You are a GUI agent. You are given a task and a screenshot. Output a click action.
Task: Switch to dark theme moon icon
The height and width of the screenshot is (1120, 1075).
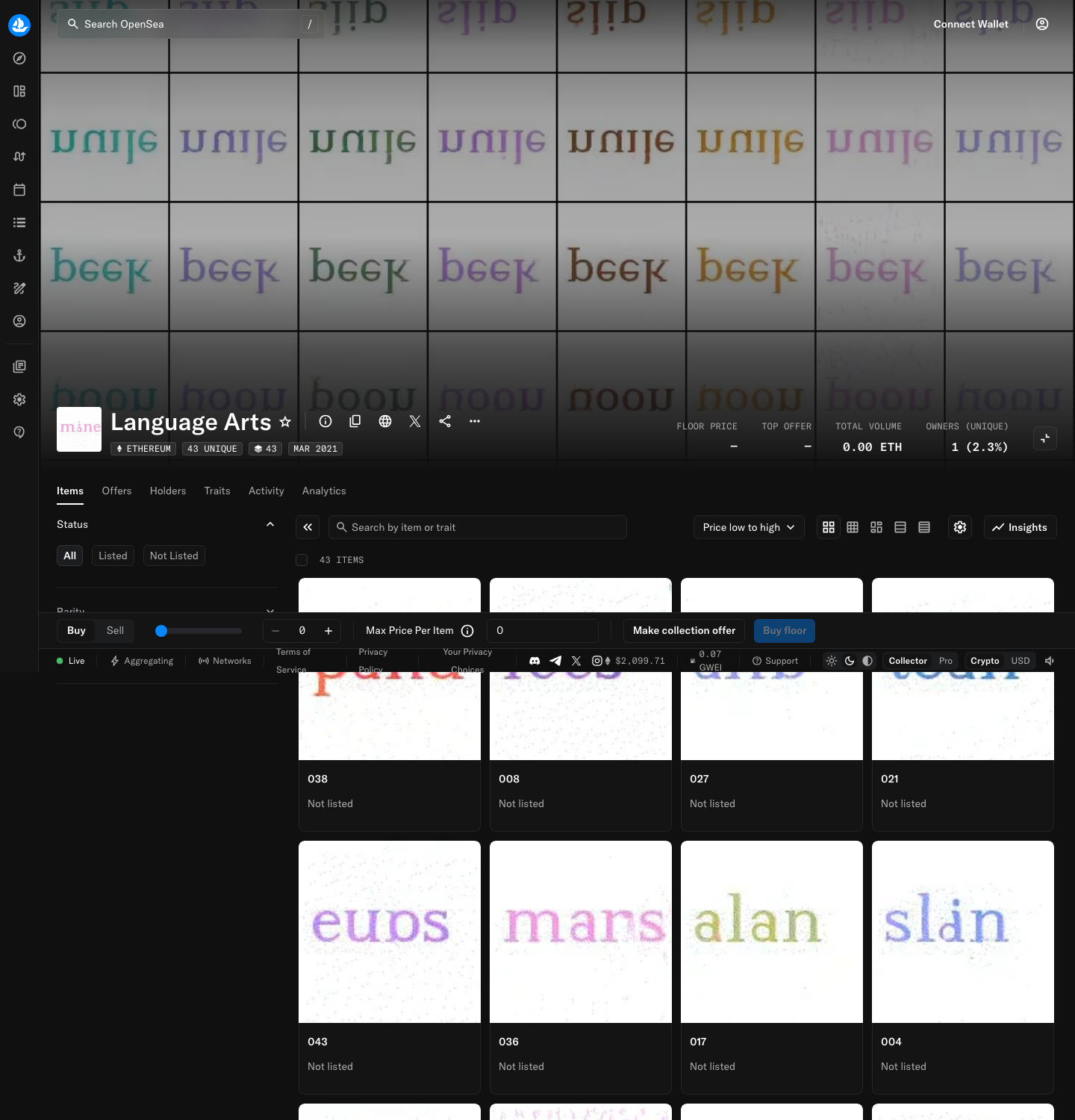[850, 661]
